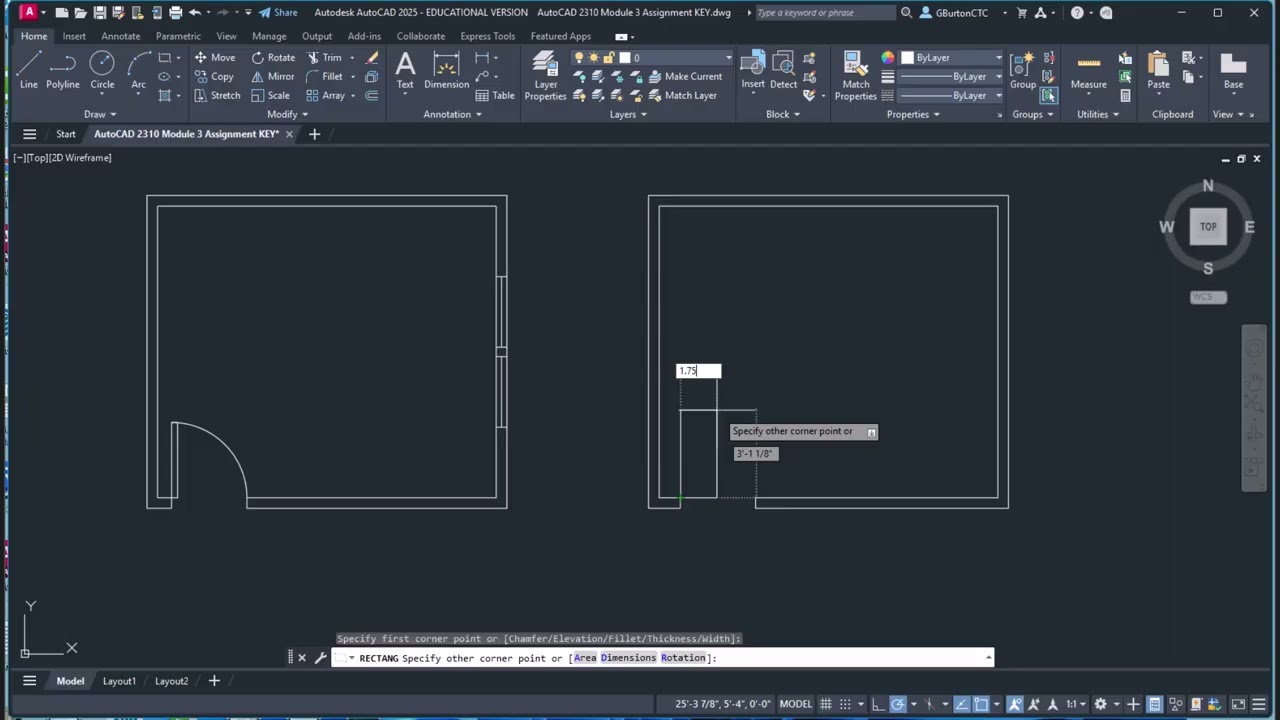Open Quick Calculator icon

1126,95
